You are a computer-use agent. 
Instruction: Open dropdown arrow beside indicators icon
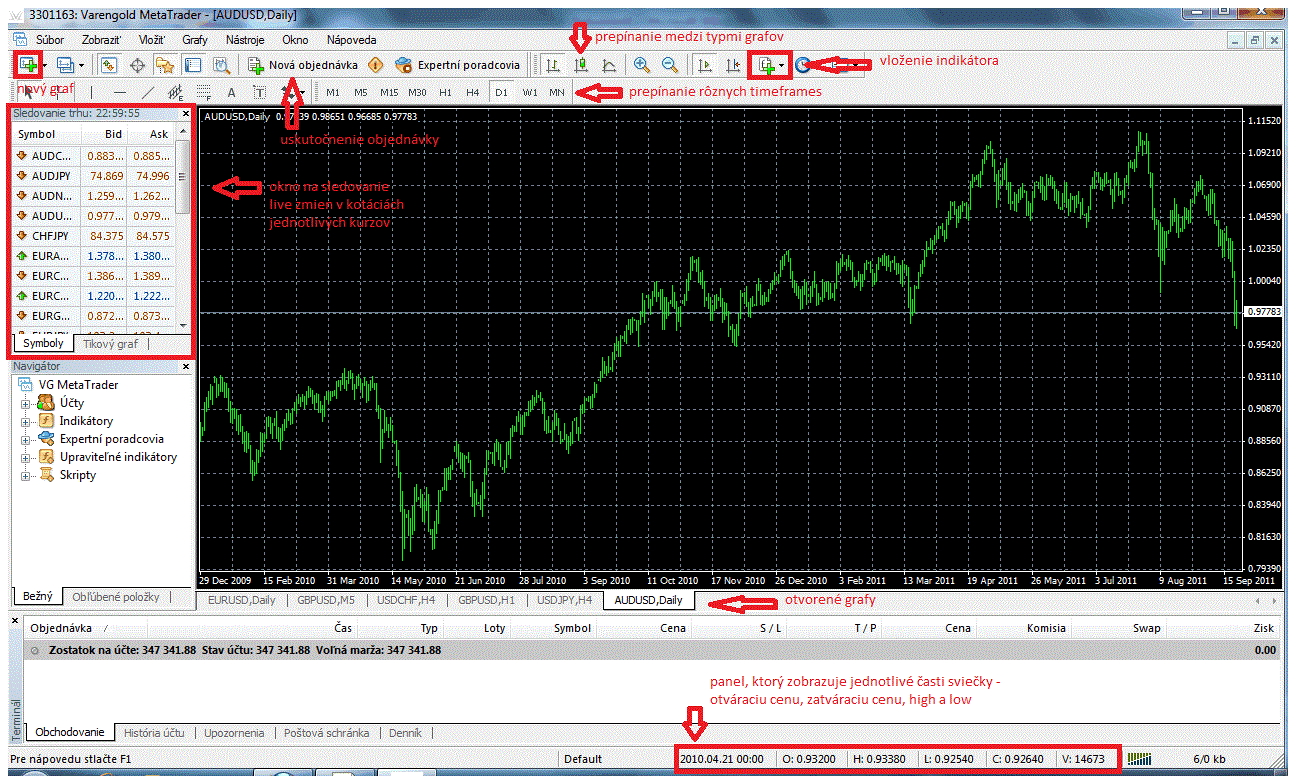782,65
